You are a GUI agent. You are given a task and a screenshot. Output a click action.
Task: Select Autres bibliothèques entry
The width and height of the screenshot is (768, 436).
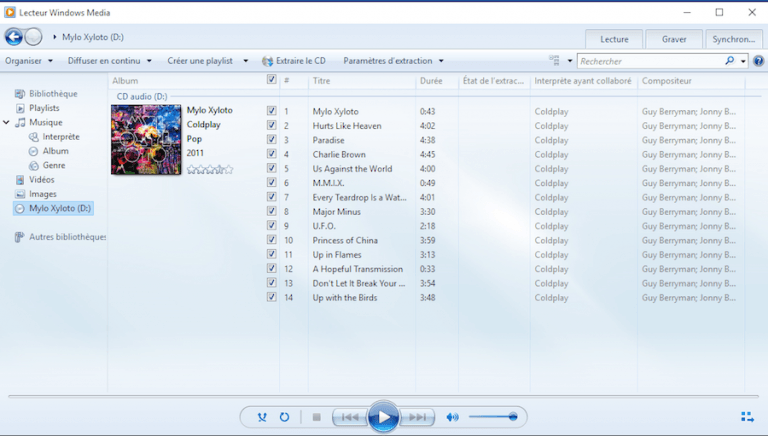[68, 237]
